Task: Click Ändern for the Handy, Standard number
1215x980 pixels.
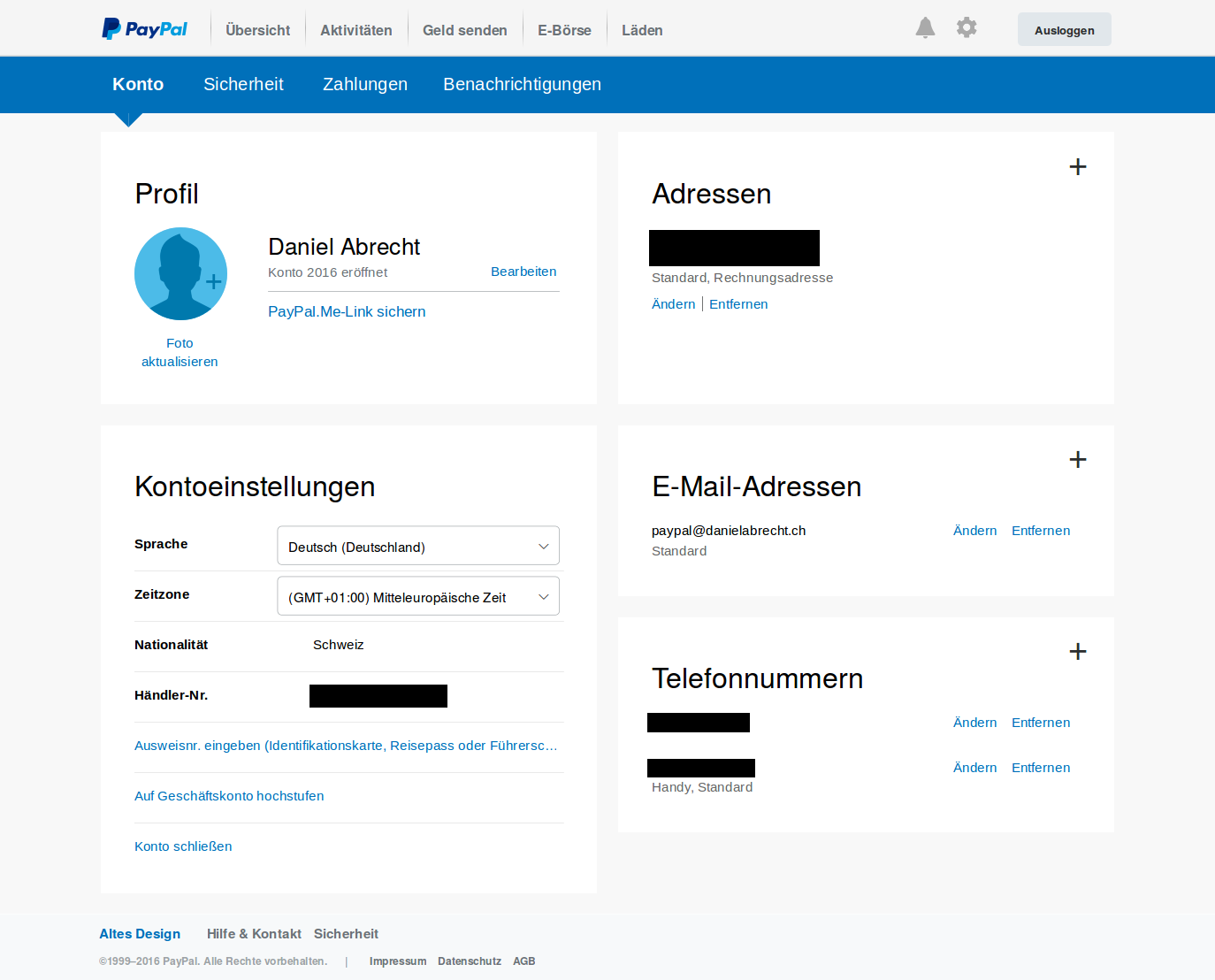Action: click(x=975, y=768)
